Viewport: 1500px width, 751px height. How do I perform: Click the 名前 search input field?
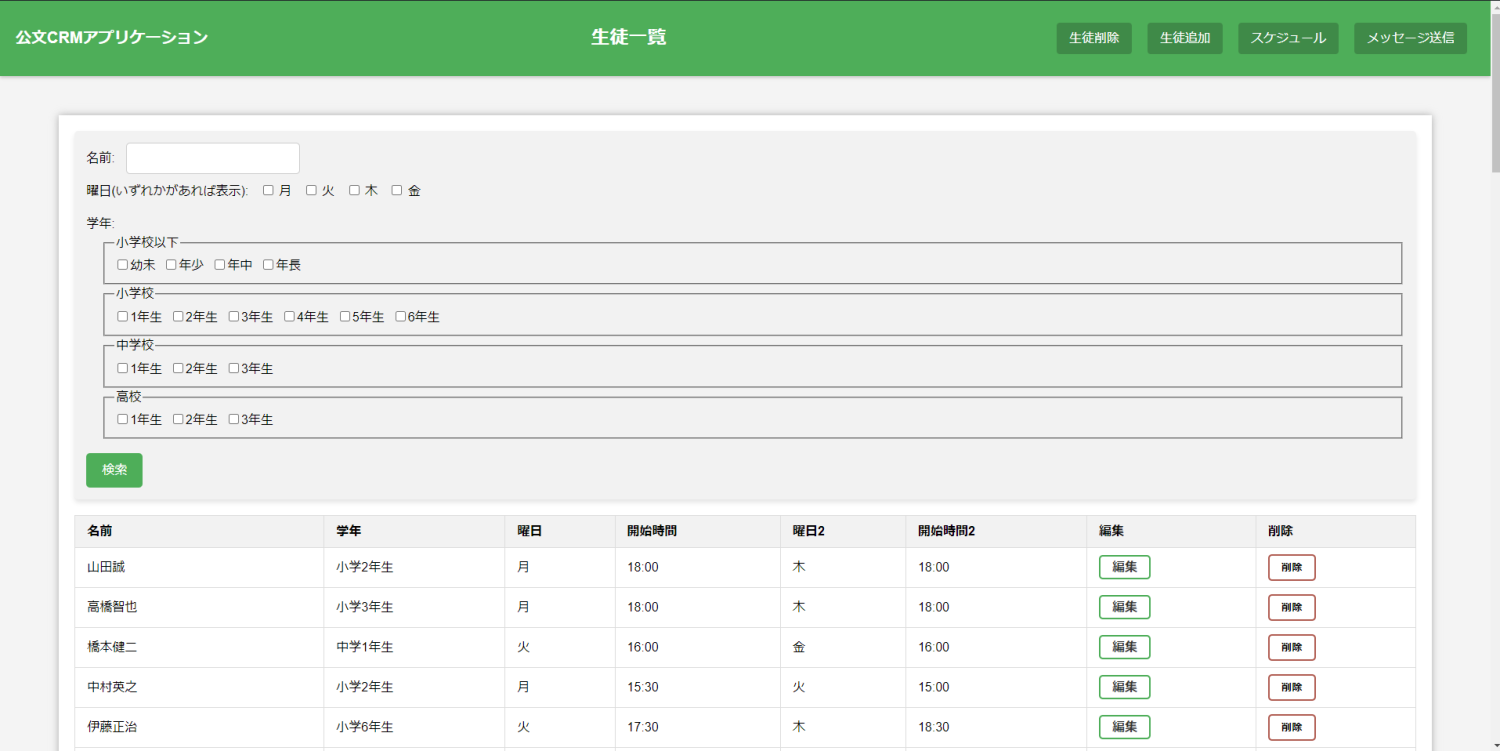[x=212, y=158]
